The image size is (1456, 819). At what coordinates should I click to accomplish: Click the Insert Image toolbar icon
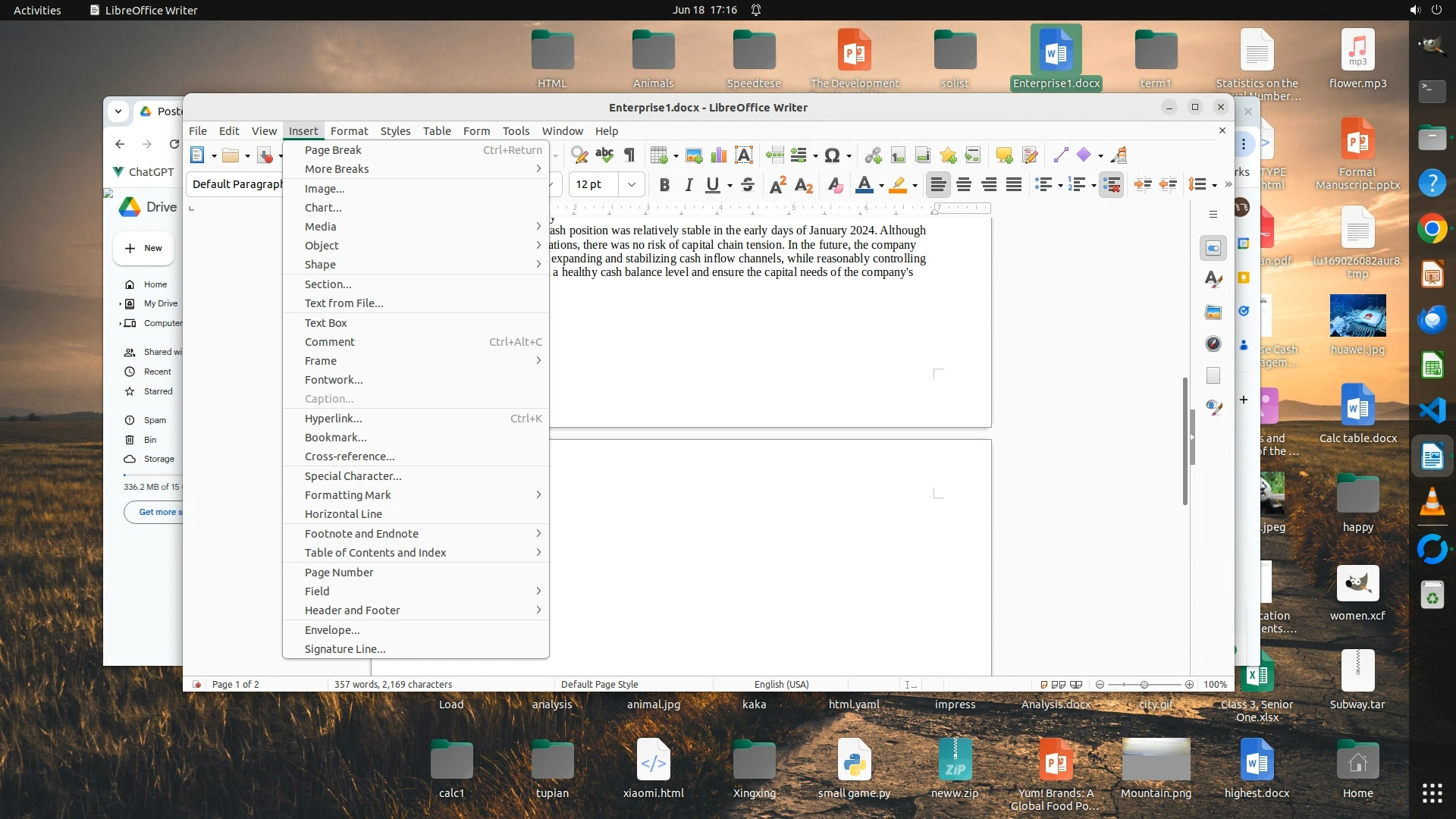point(693,155)
